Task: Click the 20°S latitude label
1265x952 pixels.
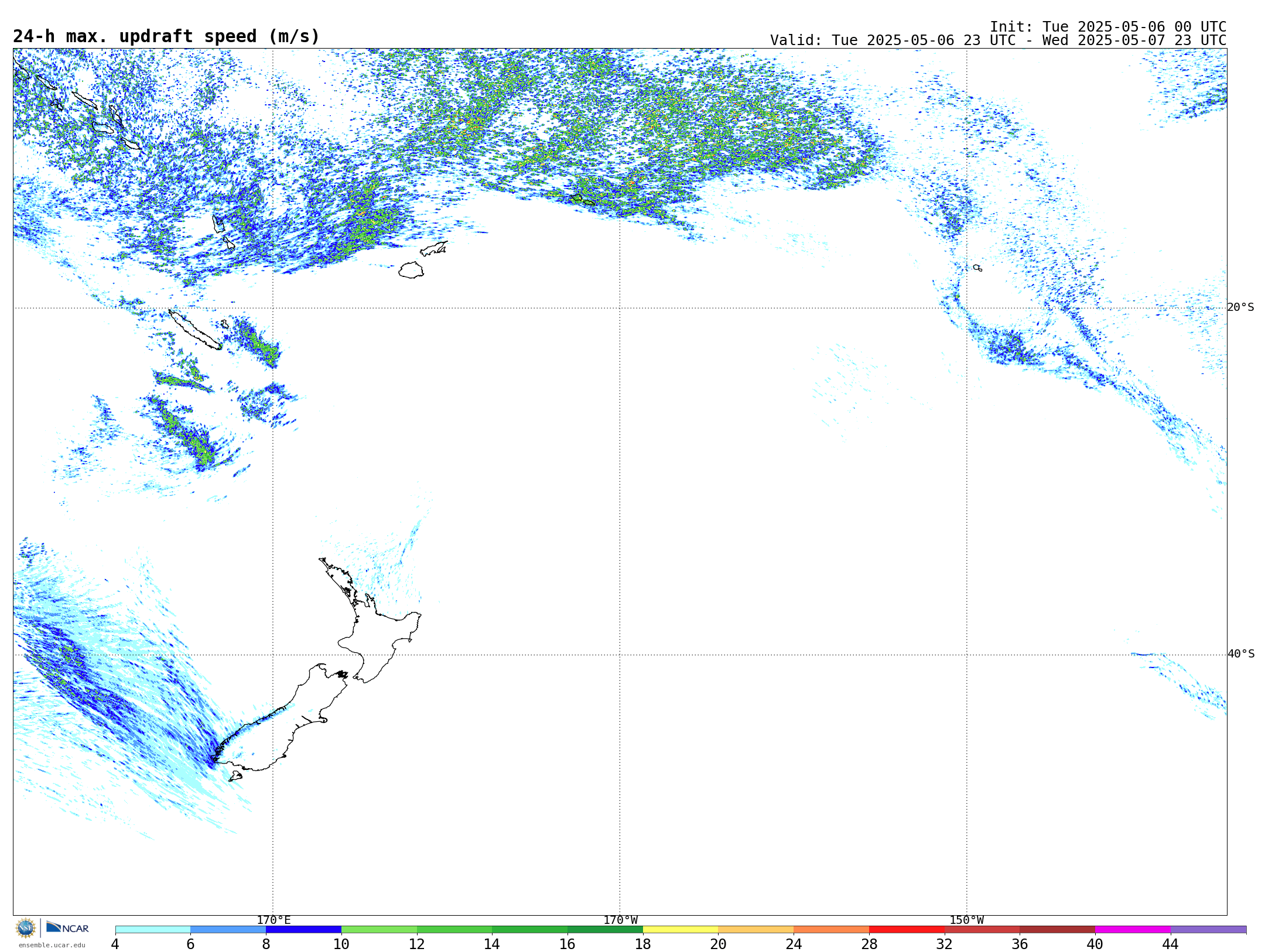Action: [x=1240, y=307]
